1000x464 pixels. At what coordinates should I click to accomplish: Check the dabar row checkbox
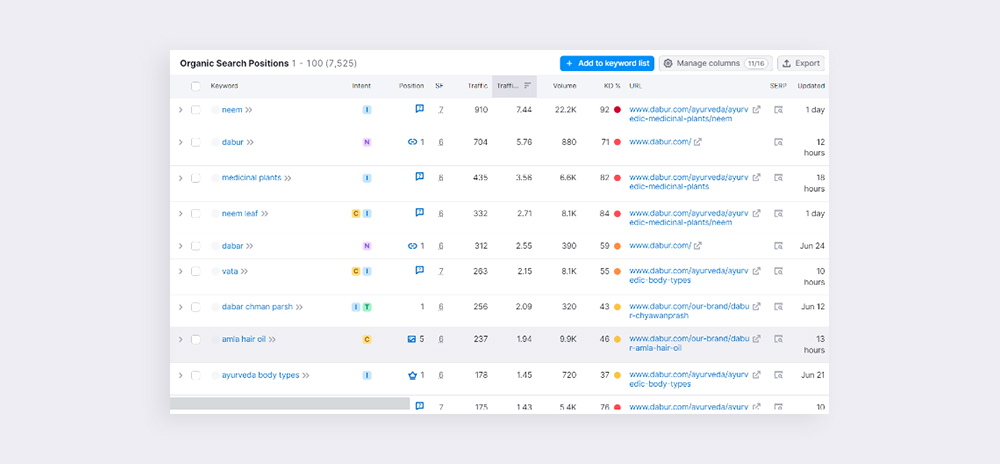tap(196, 245)
